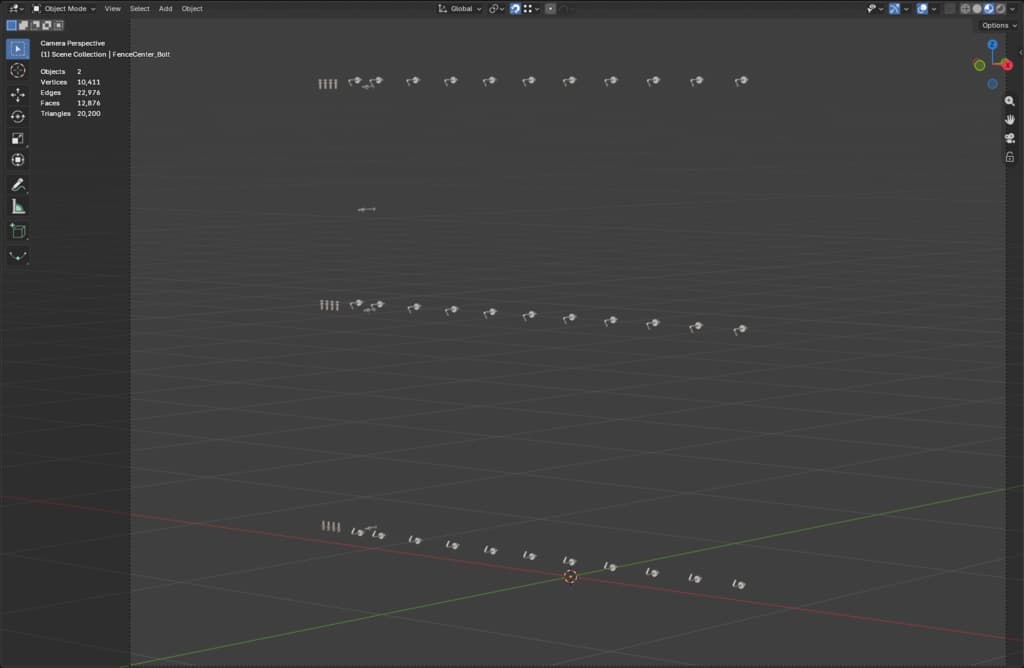This screenshot has height=668, width=1024.
Task: Activate the Measure tool
Action: click(18, 207)
